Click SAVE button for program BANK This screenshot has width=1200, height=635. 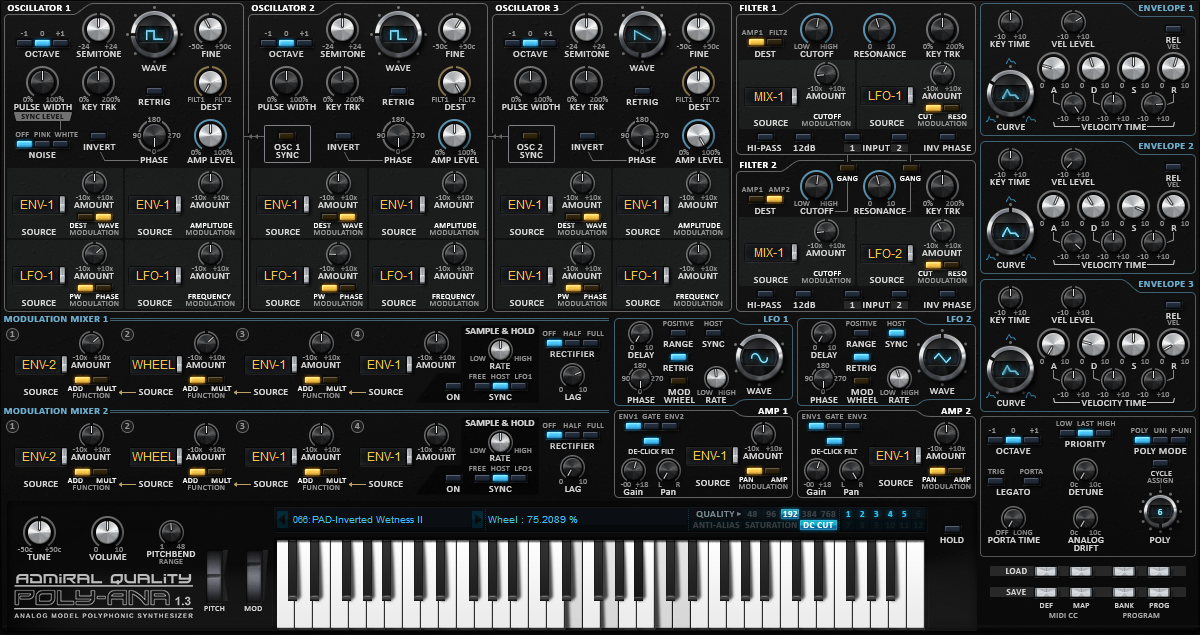1124,592
